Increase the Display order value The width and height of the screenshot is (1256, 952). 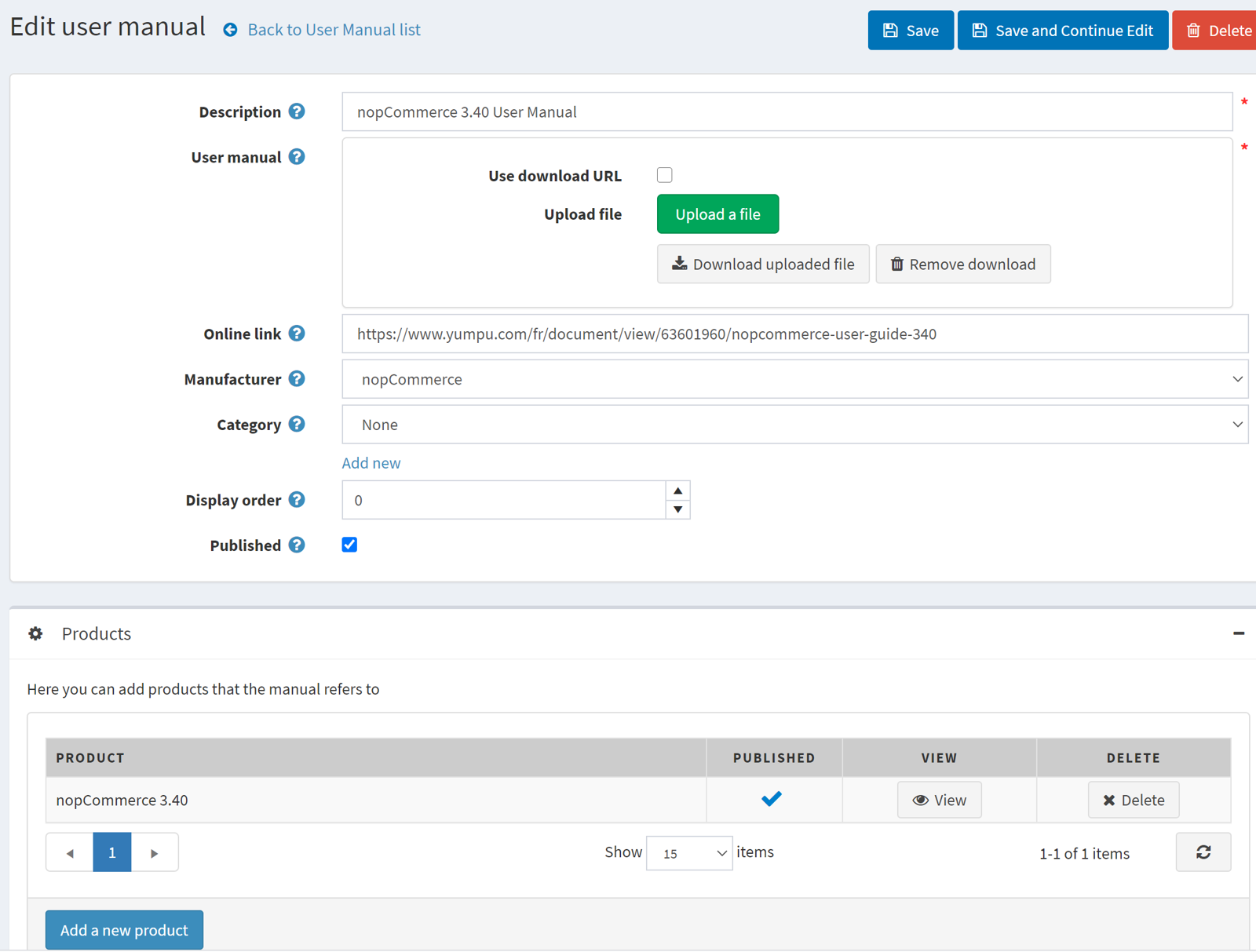(x=678, y=491)
